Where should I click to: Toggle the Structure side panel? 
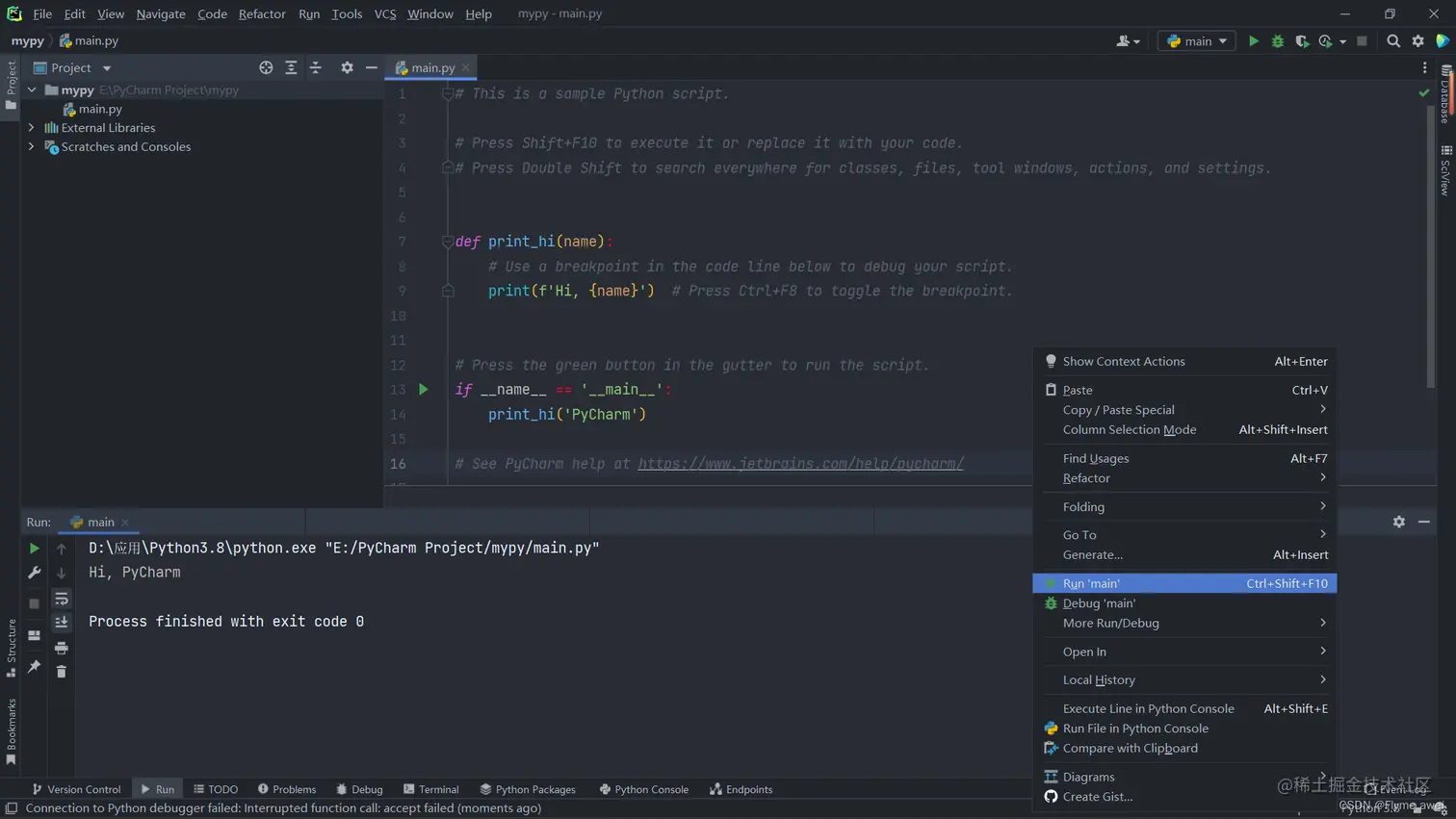(x=11, y=648)
